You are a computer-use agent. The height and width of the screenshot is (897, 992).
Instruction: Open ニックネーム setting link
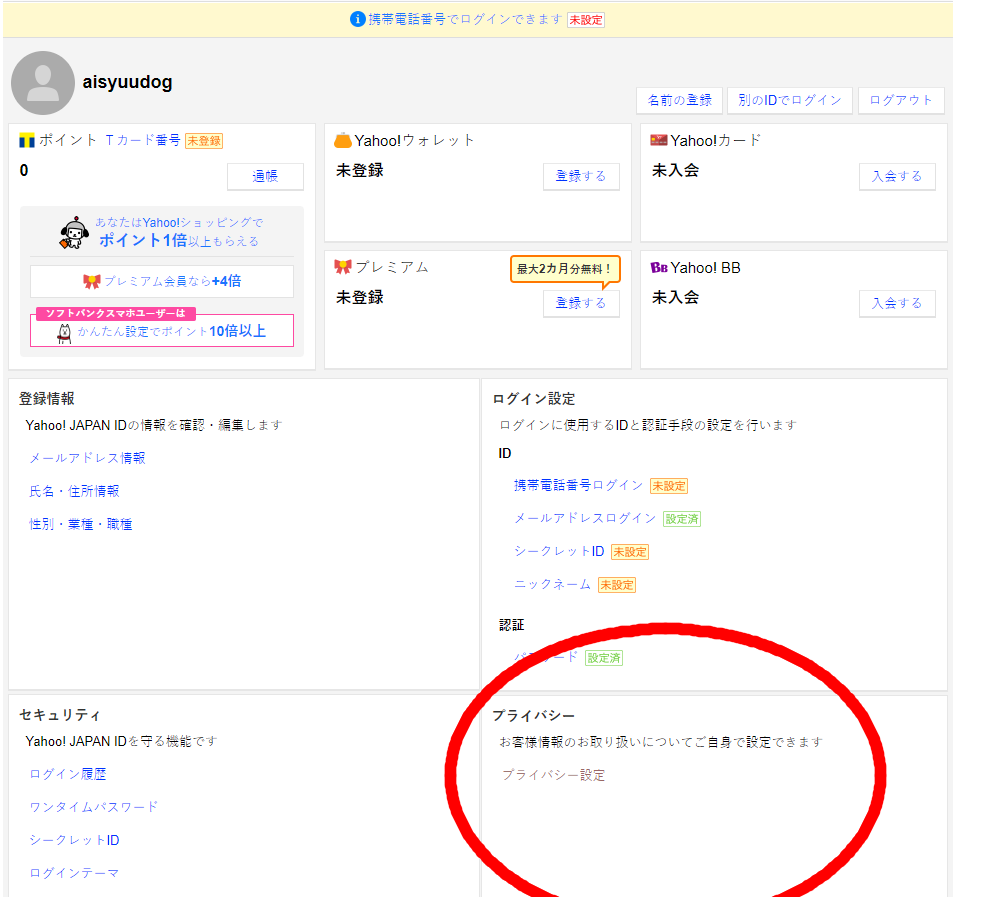pyautogui.click(x=552, y=584)
